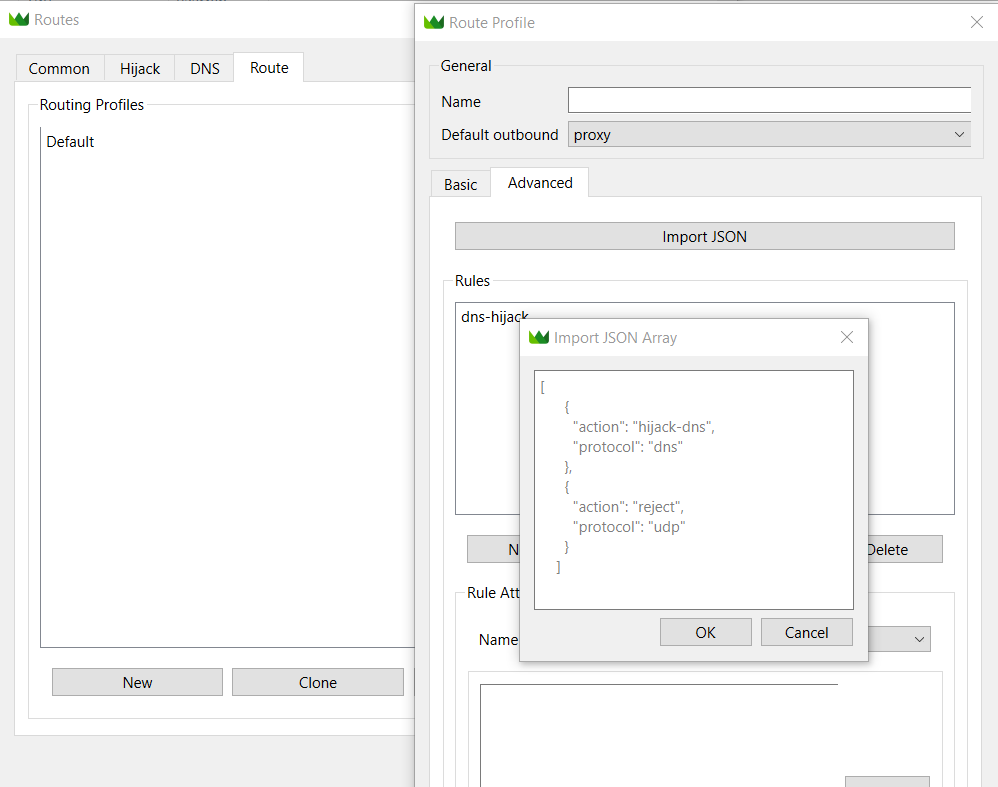Click the Import JSON Array dialog icon
998x787 pixels.
[539, 338]
